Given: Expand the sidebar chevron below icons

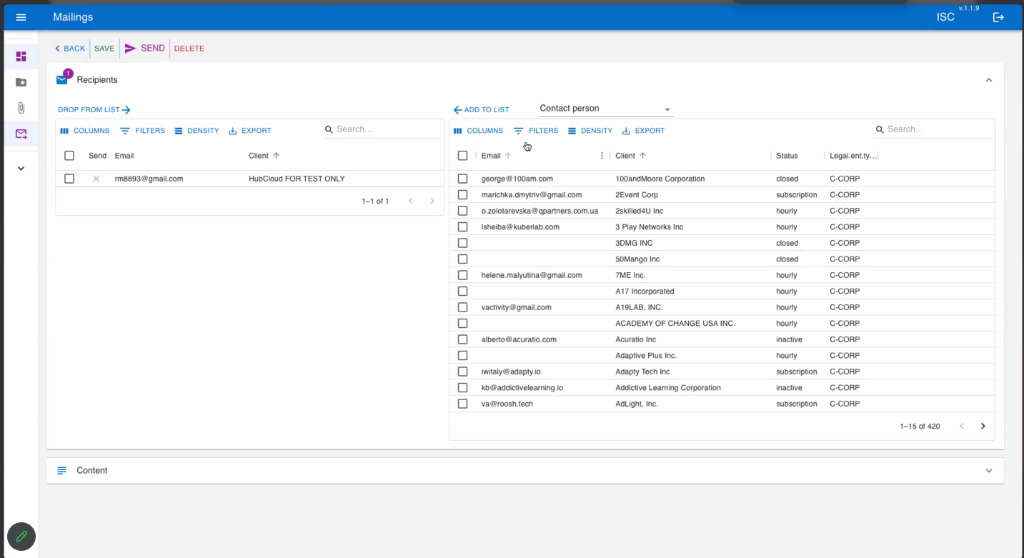Looking at the screenshot, I should point(21,168).
